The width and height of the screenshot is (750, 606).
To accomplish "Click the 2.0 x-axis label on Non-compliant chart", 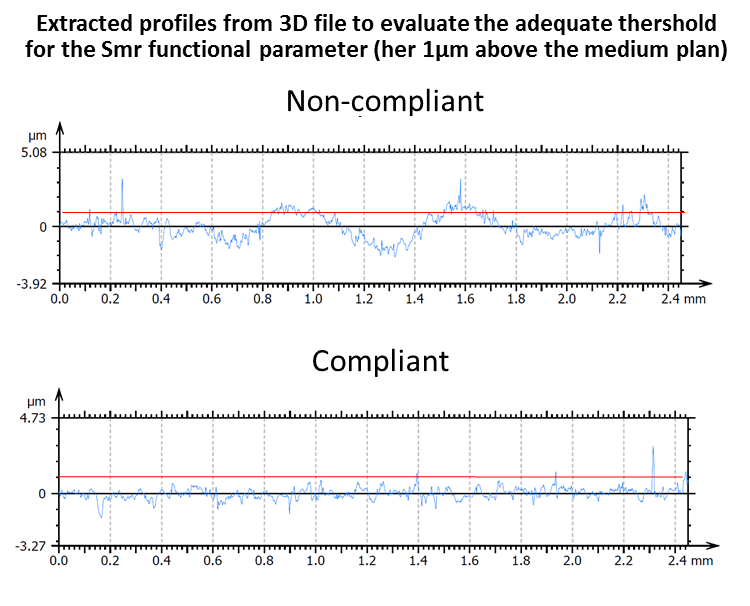I will coord(567,299).
